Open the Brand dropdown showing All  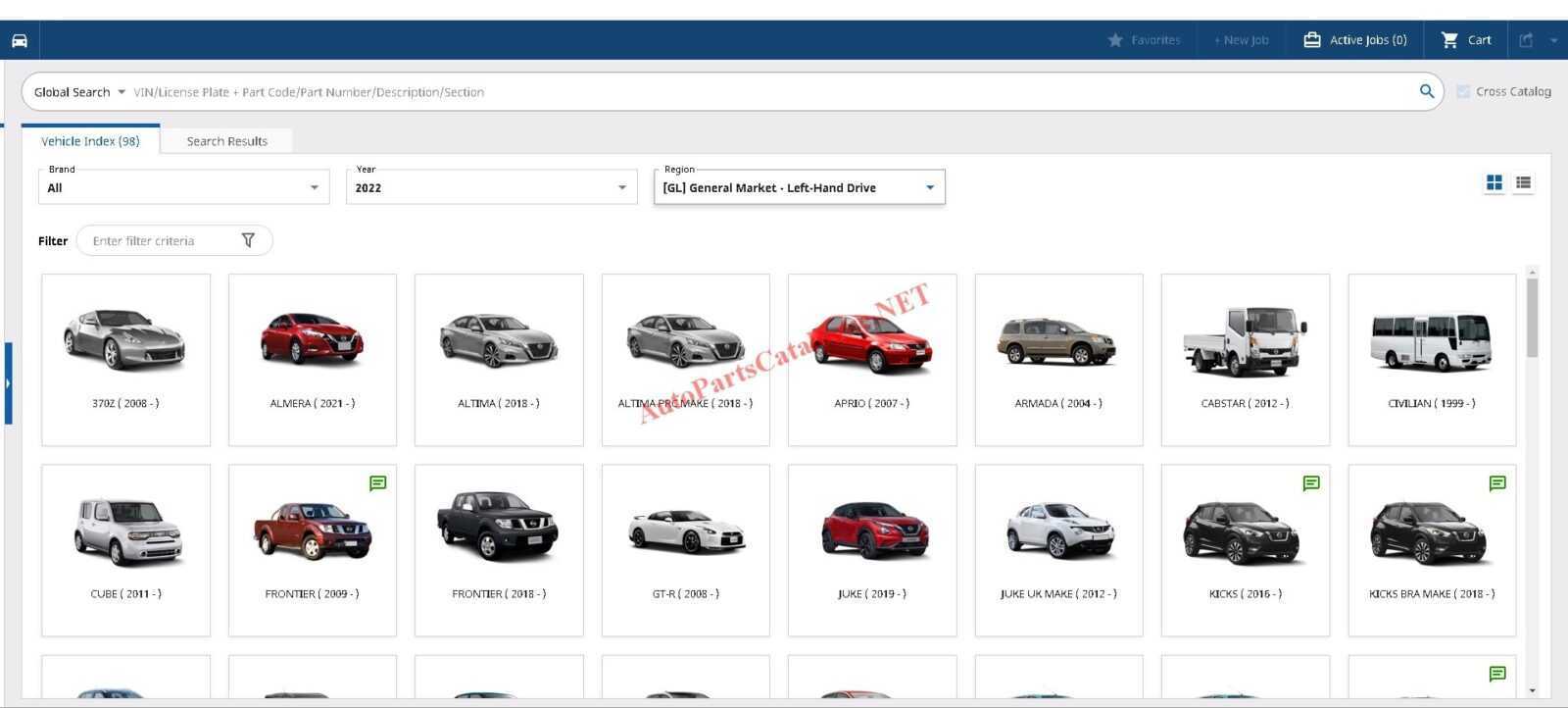pos(183,187)
